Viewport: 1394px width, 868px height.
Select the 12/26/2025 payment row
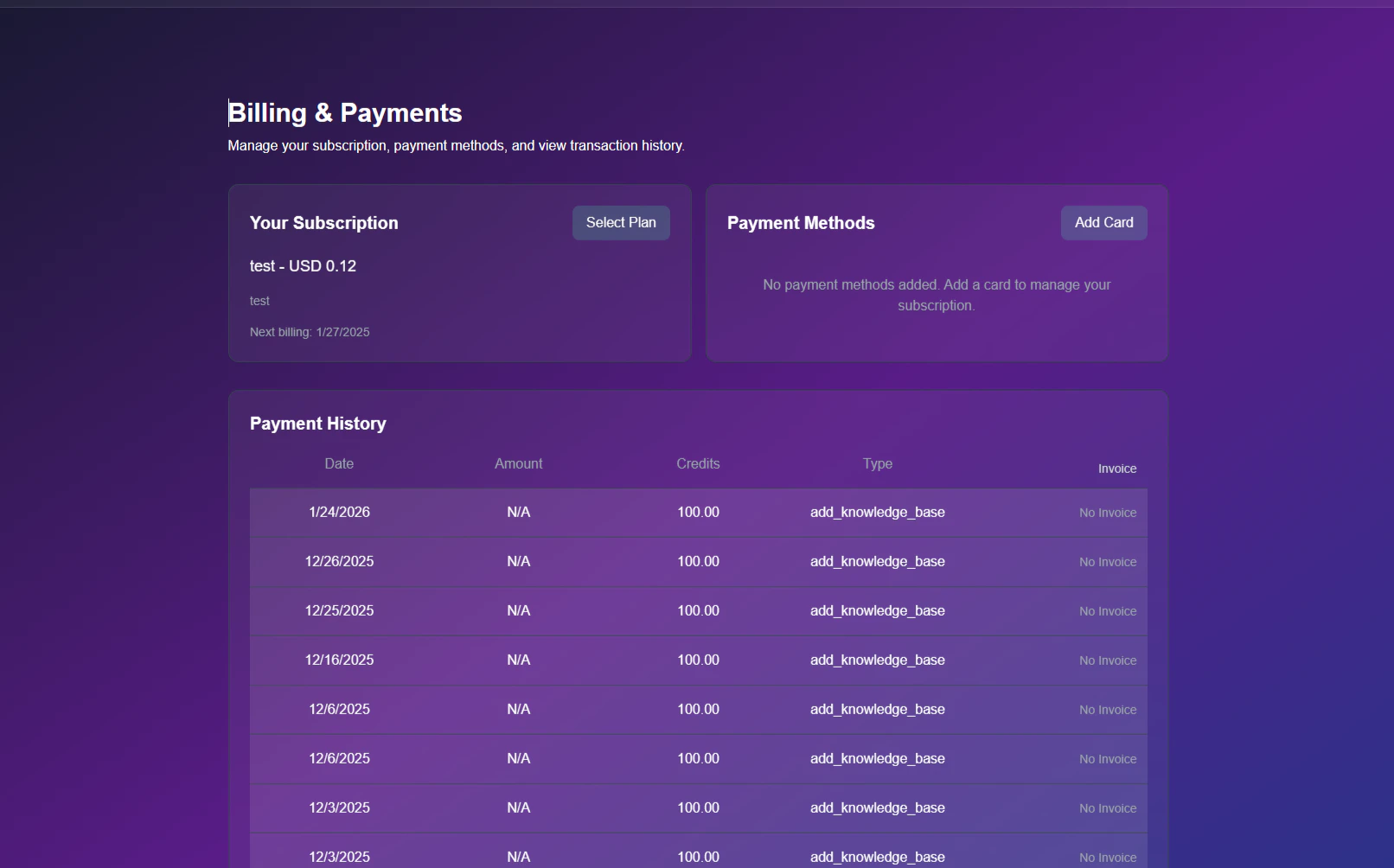pos(605,561)
